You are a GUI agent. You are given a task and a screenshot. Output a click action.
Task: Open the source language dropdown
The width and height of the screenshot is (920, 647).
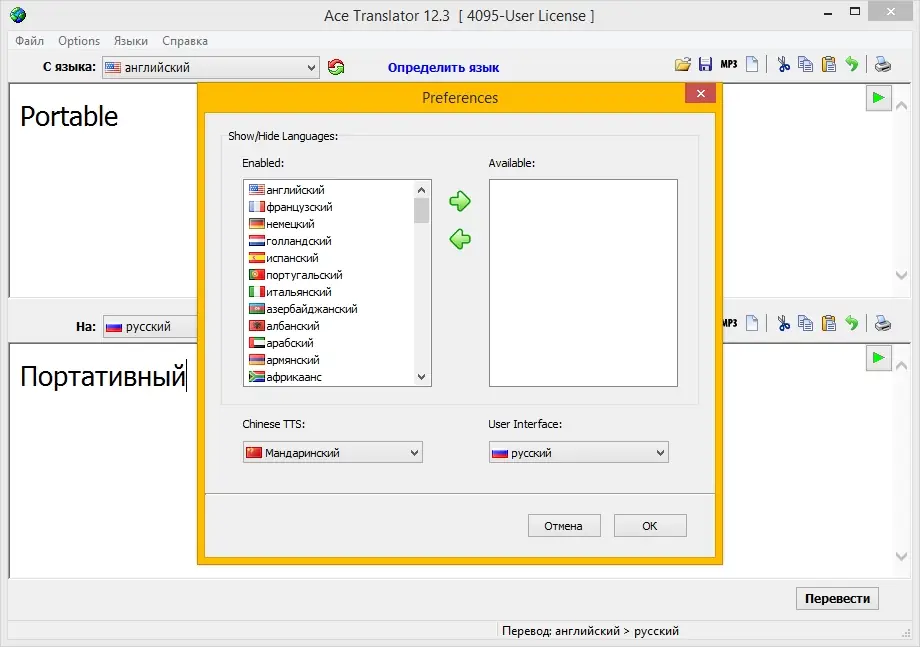pos(211,67)
